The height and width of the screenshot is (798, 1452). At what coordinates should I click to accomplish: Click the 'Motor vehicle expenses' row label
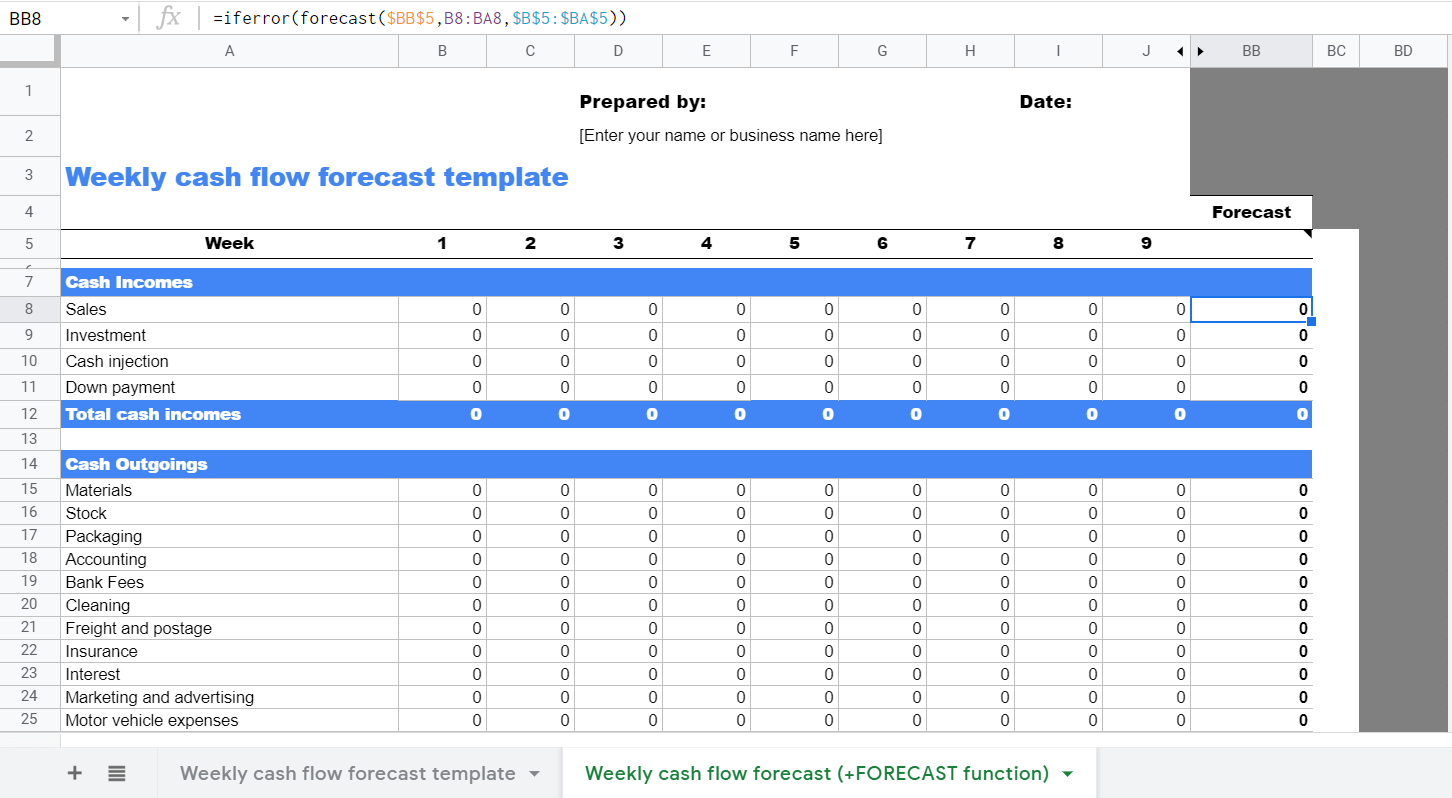coord(151,720)
